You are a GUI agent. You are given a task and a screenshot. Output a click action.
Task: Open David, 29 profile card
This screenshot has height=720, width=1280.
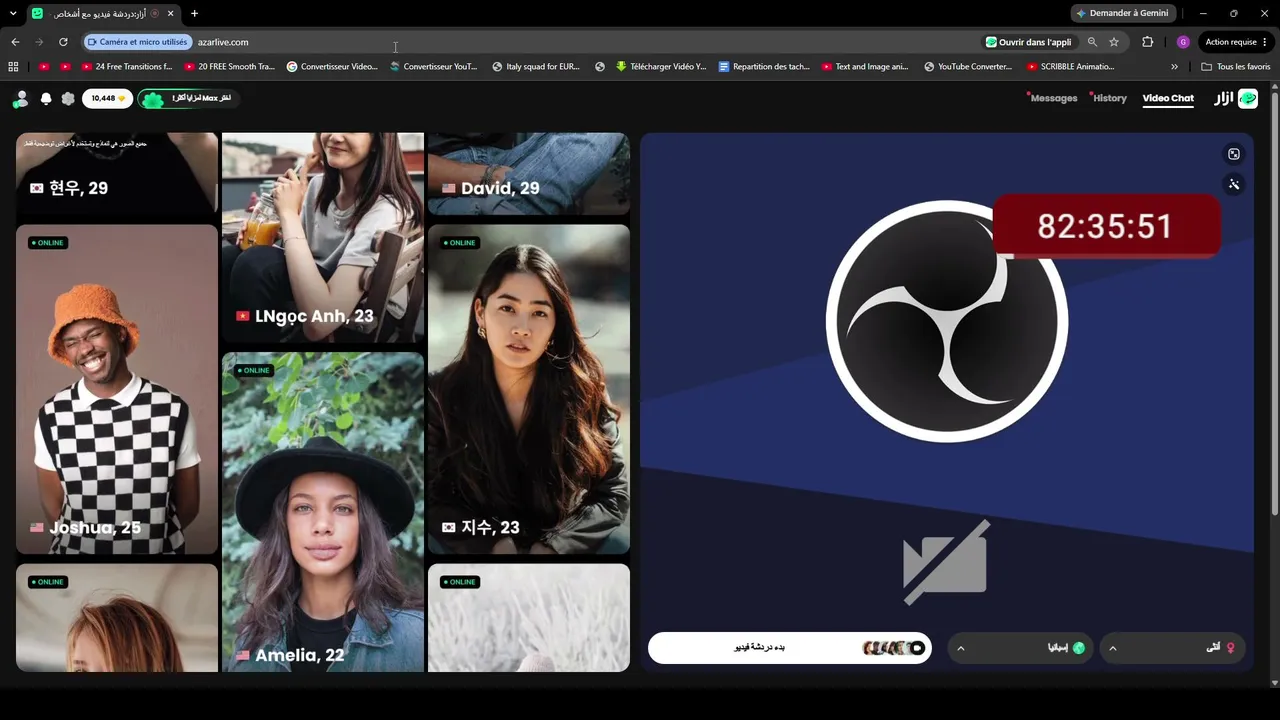pyautogui.click(x=529, y=173)
